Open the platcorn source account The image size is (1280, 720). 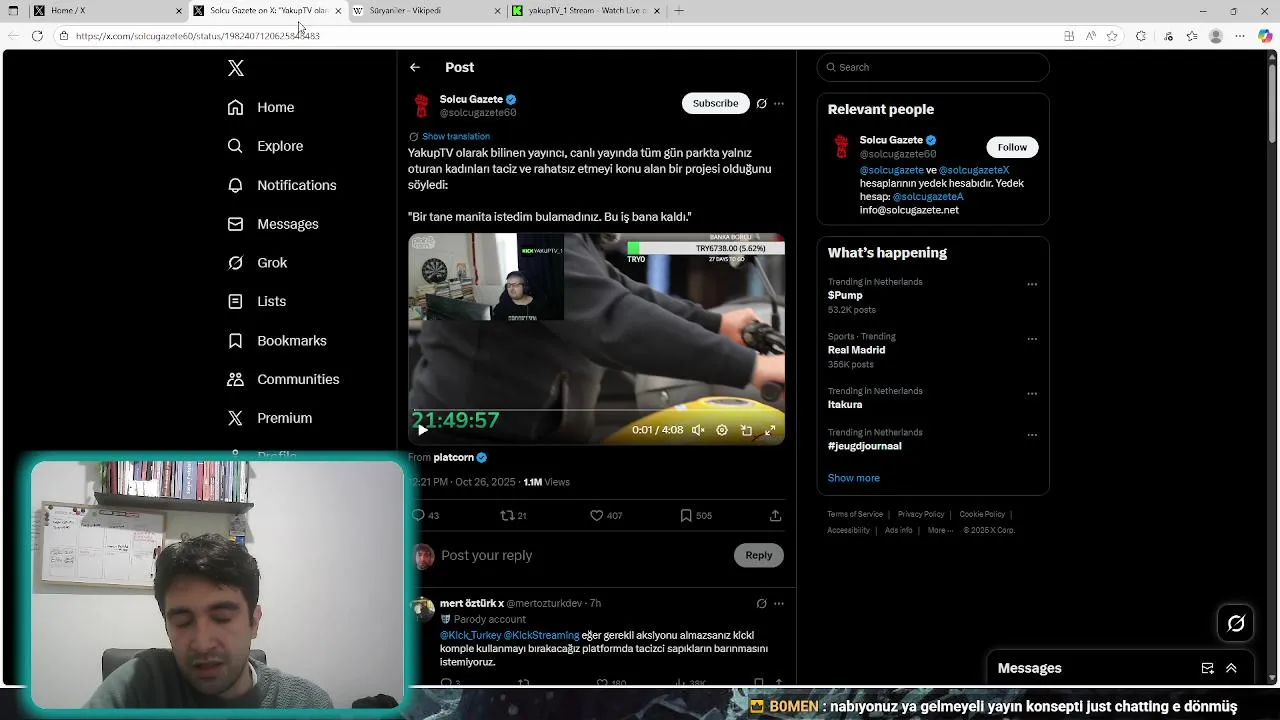(x=454, y=457)
